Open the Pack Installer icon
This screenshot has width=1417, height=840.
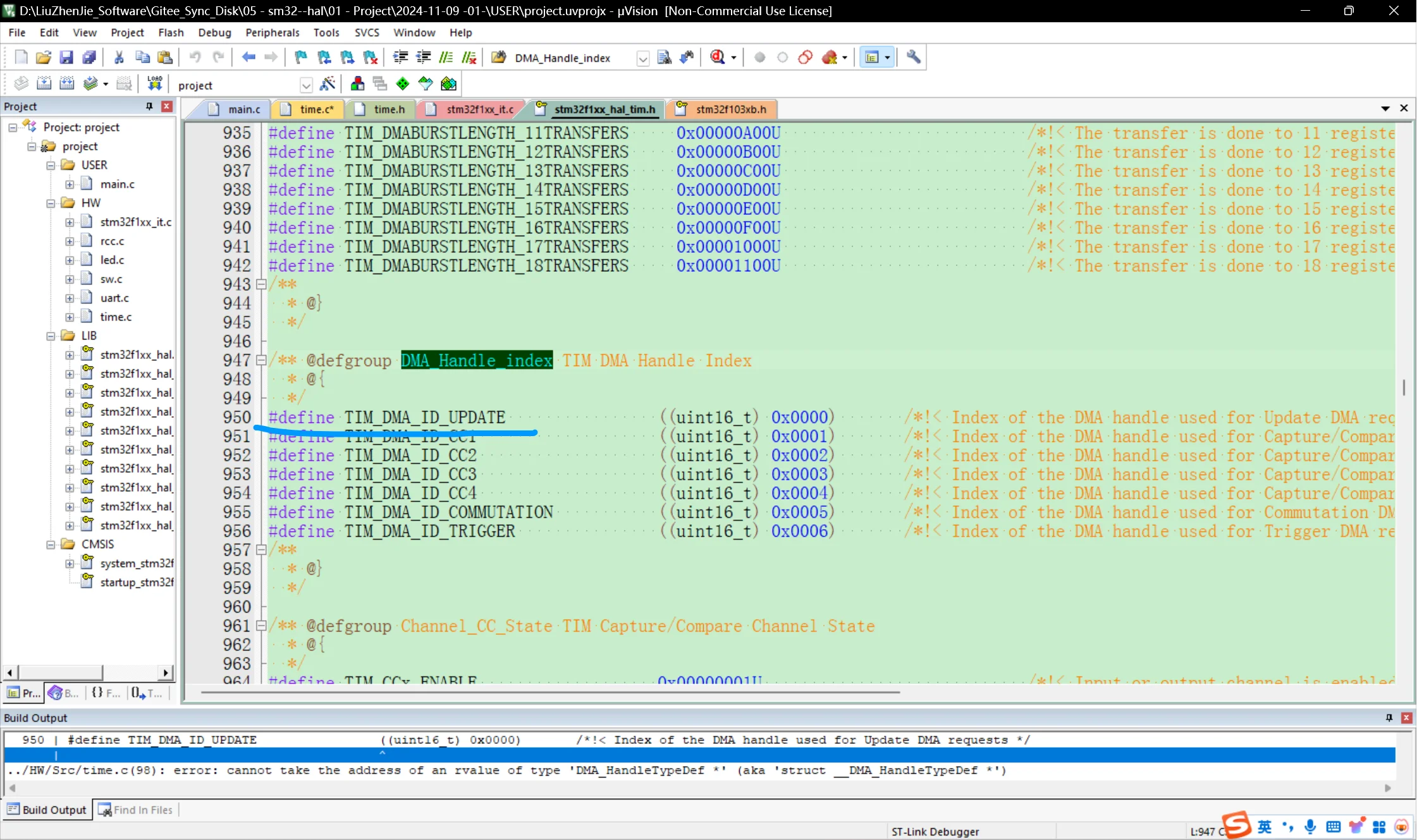[448, 83]
